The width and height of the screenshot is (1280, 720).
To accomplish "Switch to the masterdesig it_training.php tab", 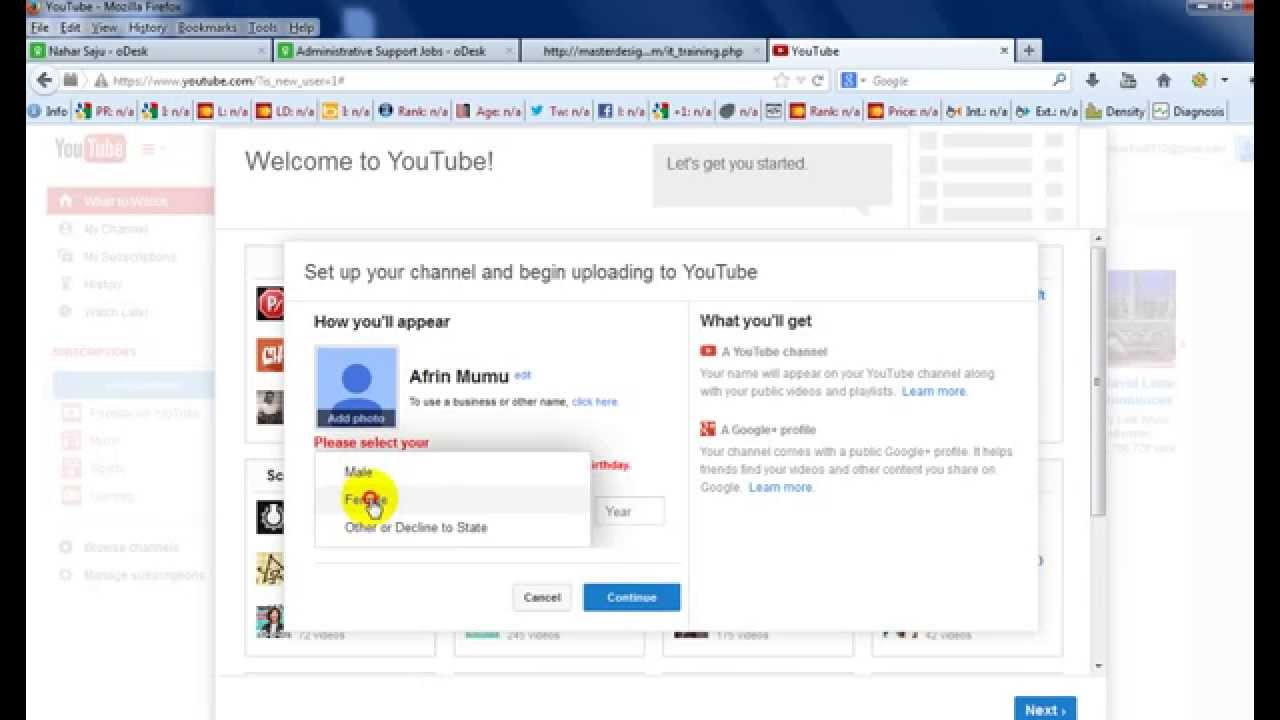I will [643, 51].
